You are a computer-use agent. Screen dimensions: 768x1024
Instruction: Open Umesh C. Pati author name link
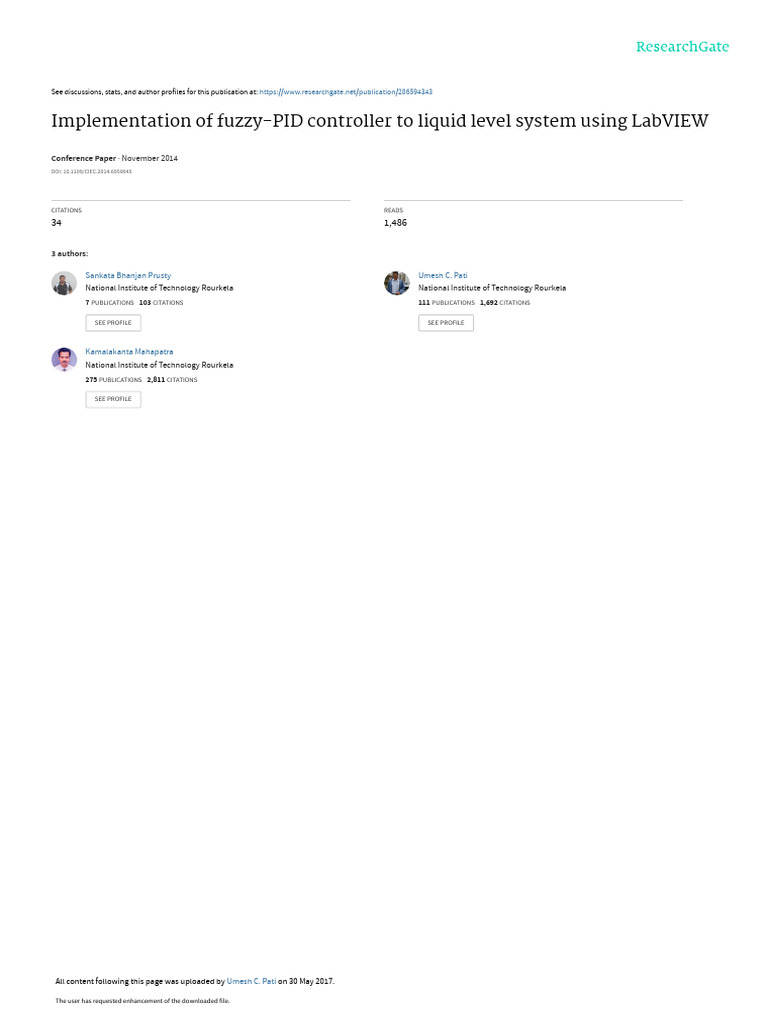443,276
